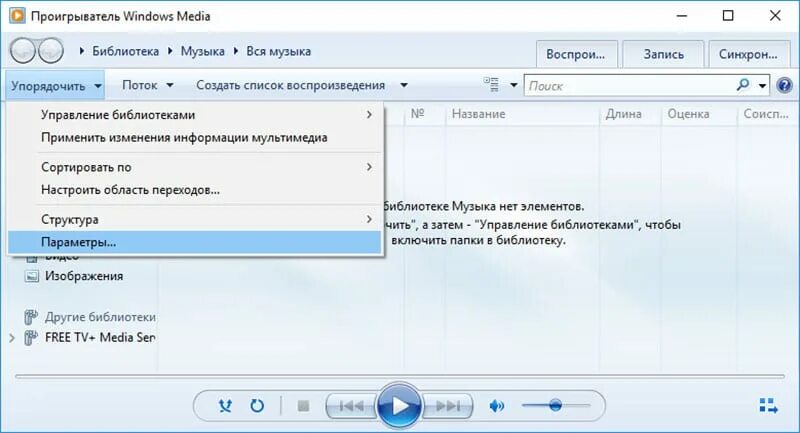Switch to the Воспроизведение tab
This screenshot has height=433, width=800.
[x=576, y=54]
